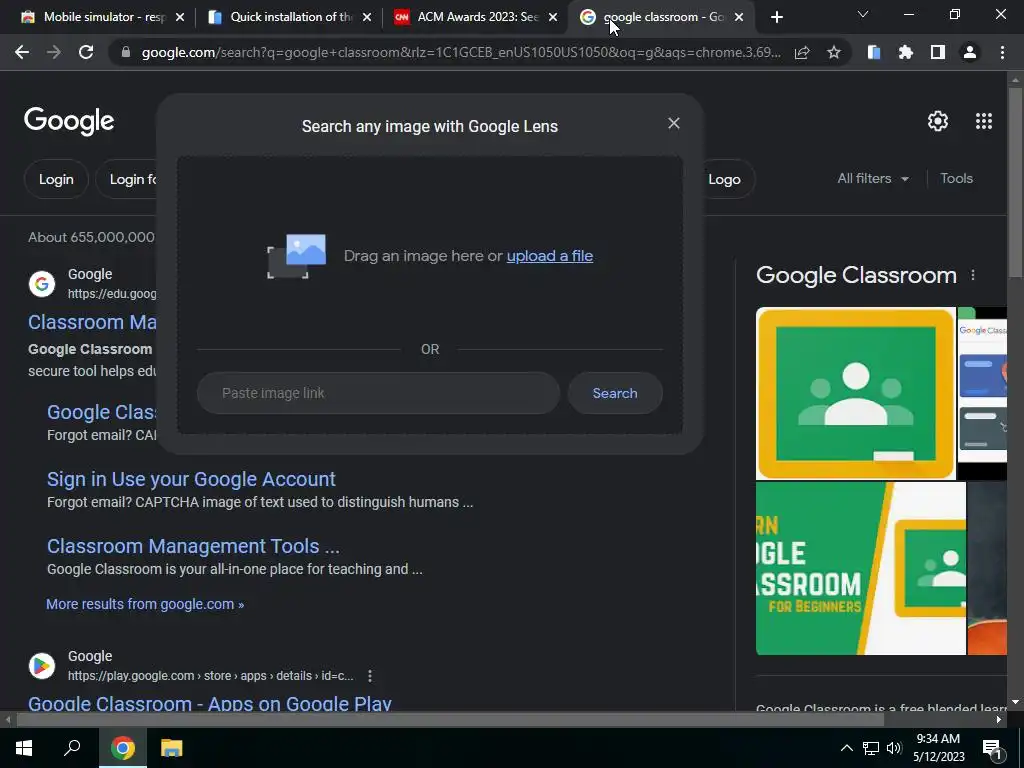Open the Windows Start menu
1024x768 pixels.
coord(24,748)
